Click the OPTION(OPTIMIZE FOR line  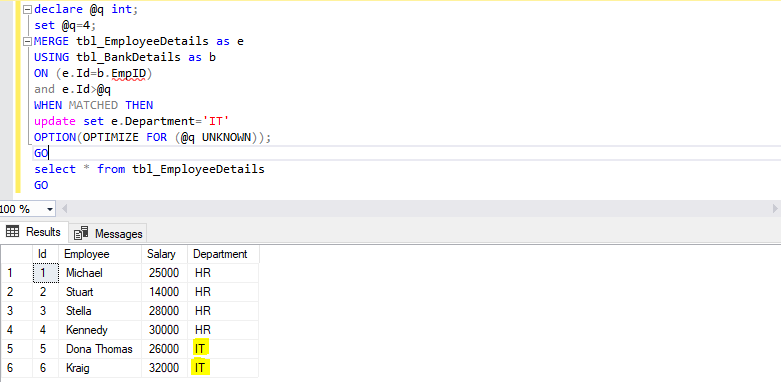pyautogui.click(x=152, y=137)
